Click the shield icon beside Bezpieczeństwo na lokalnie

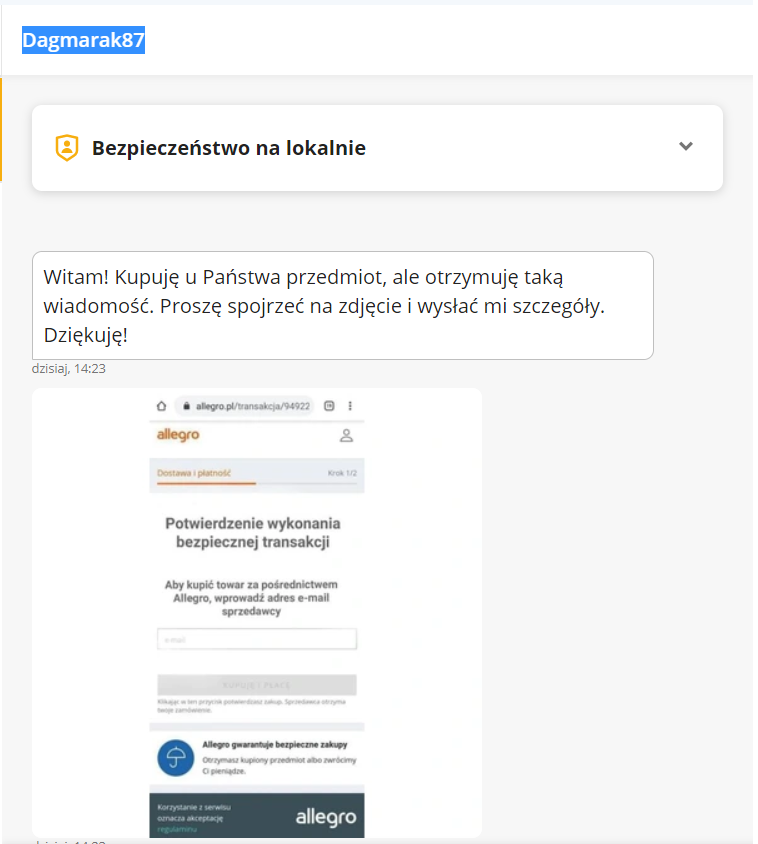(67, 148)
